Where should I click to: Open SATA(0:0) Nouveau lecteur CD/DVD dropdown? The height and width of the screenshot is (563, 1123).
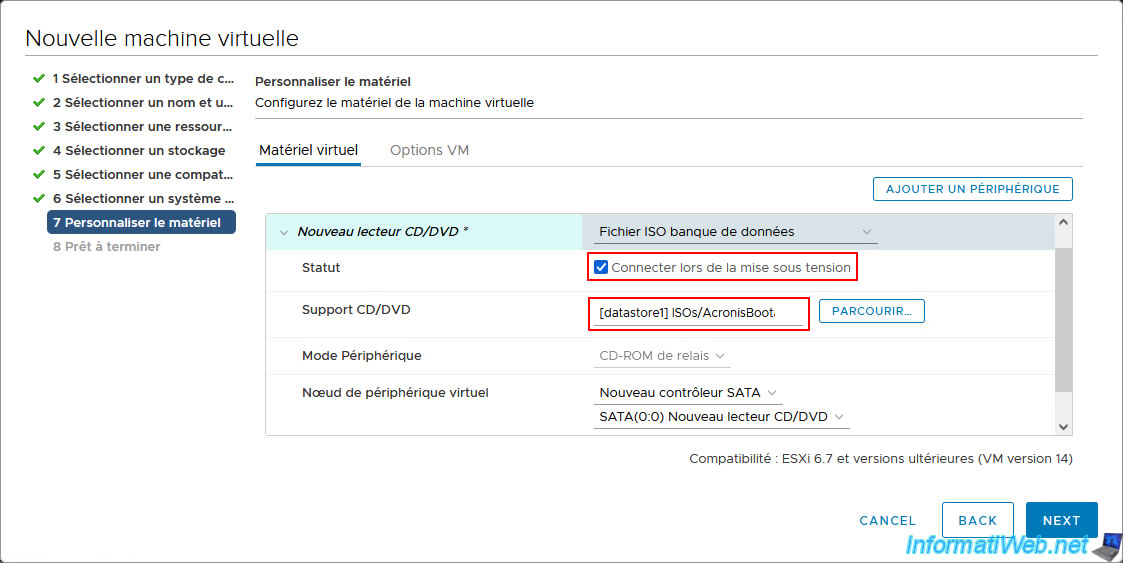click(x=721, y=416)
